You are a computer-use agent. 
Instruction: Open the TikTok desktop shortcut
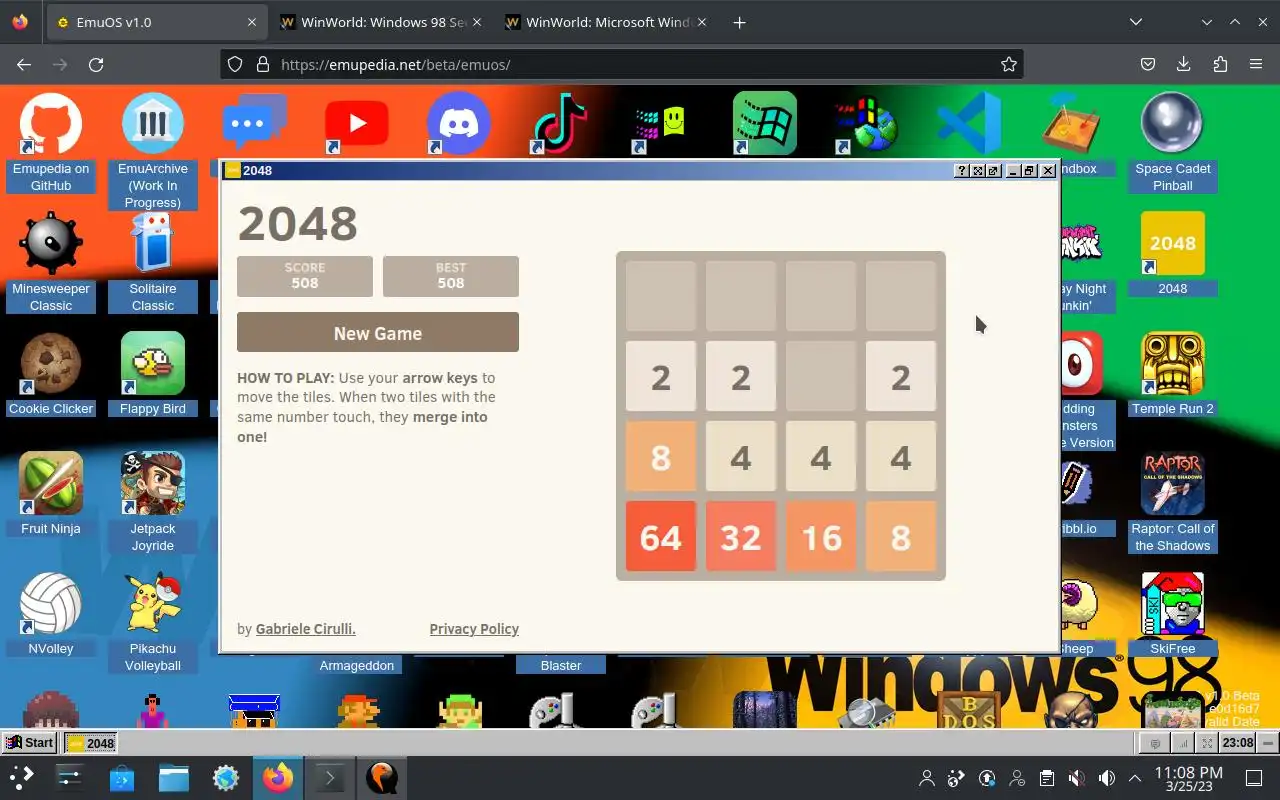tap(561, 123)
